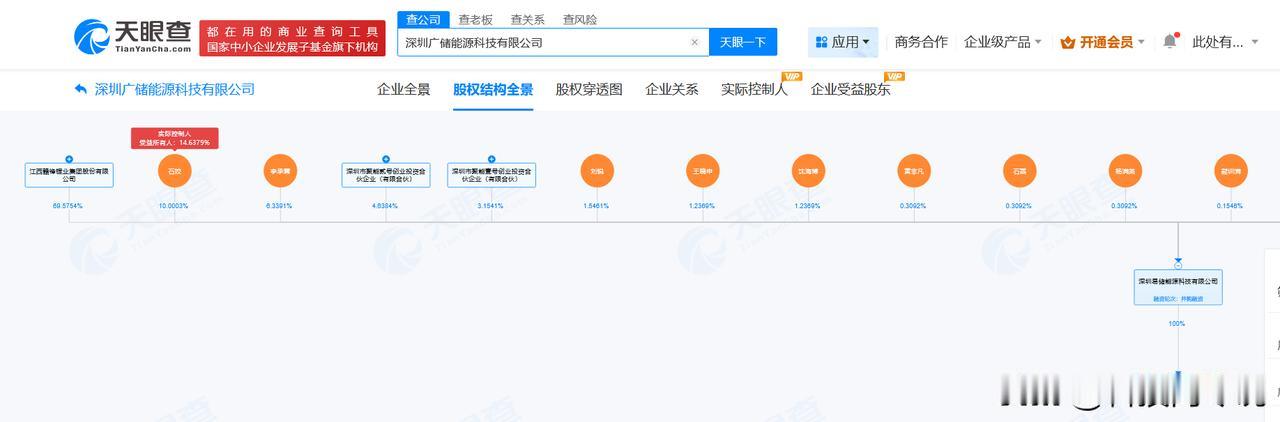Open the 此处有... account dropdown
Image resolution: width=1280 pixels, height=422 pixels.
(x=1226, y=42)
